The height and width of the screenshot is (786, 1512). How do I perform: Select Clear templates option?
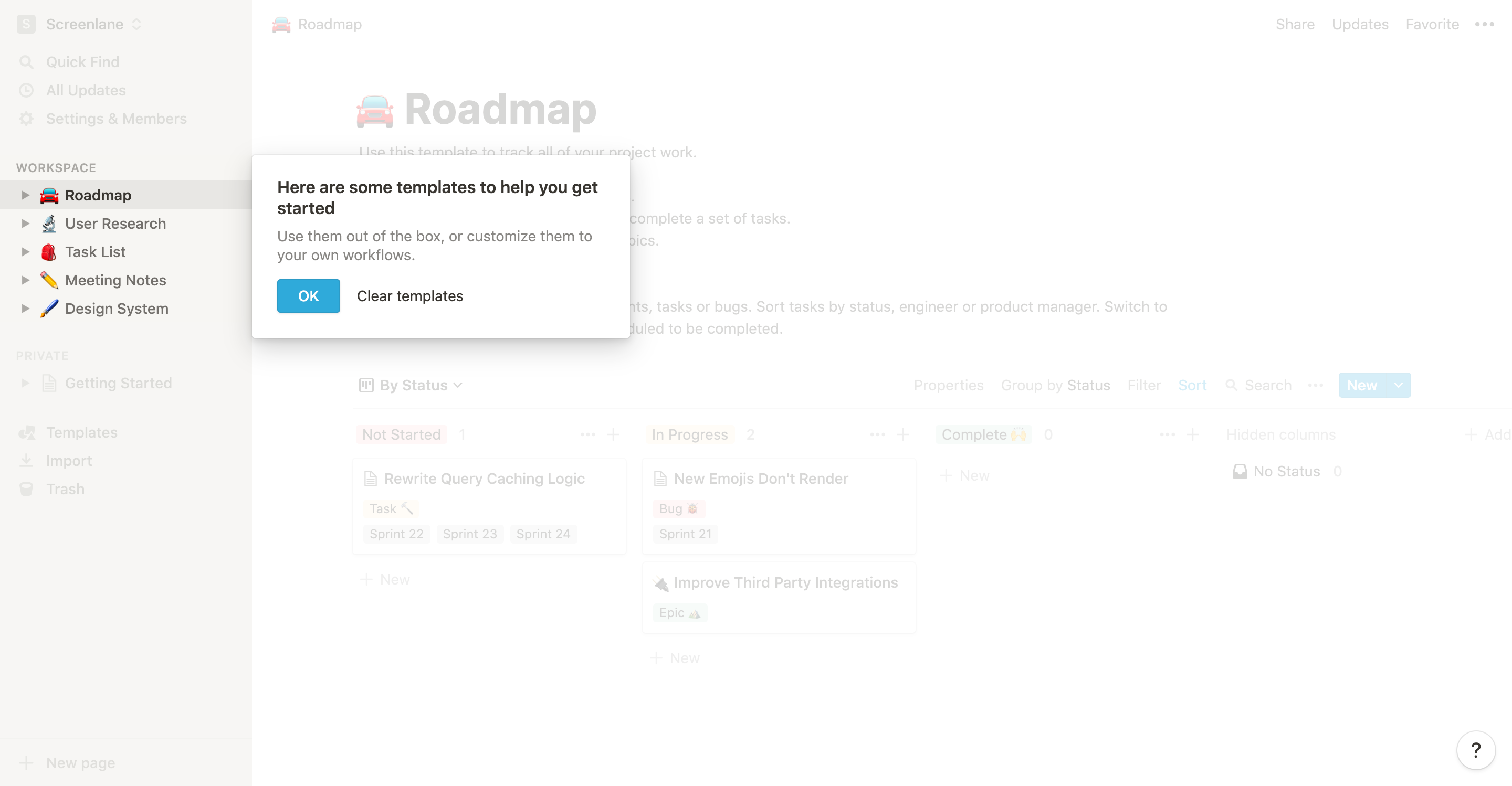pyautogui.click(x=409, y=296)
